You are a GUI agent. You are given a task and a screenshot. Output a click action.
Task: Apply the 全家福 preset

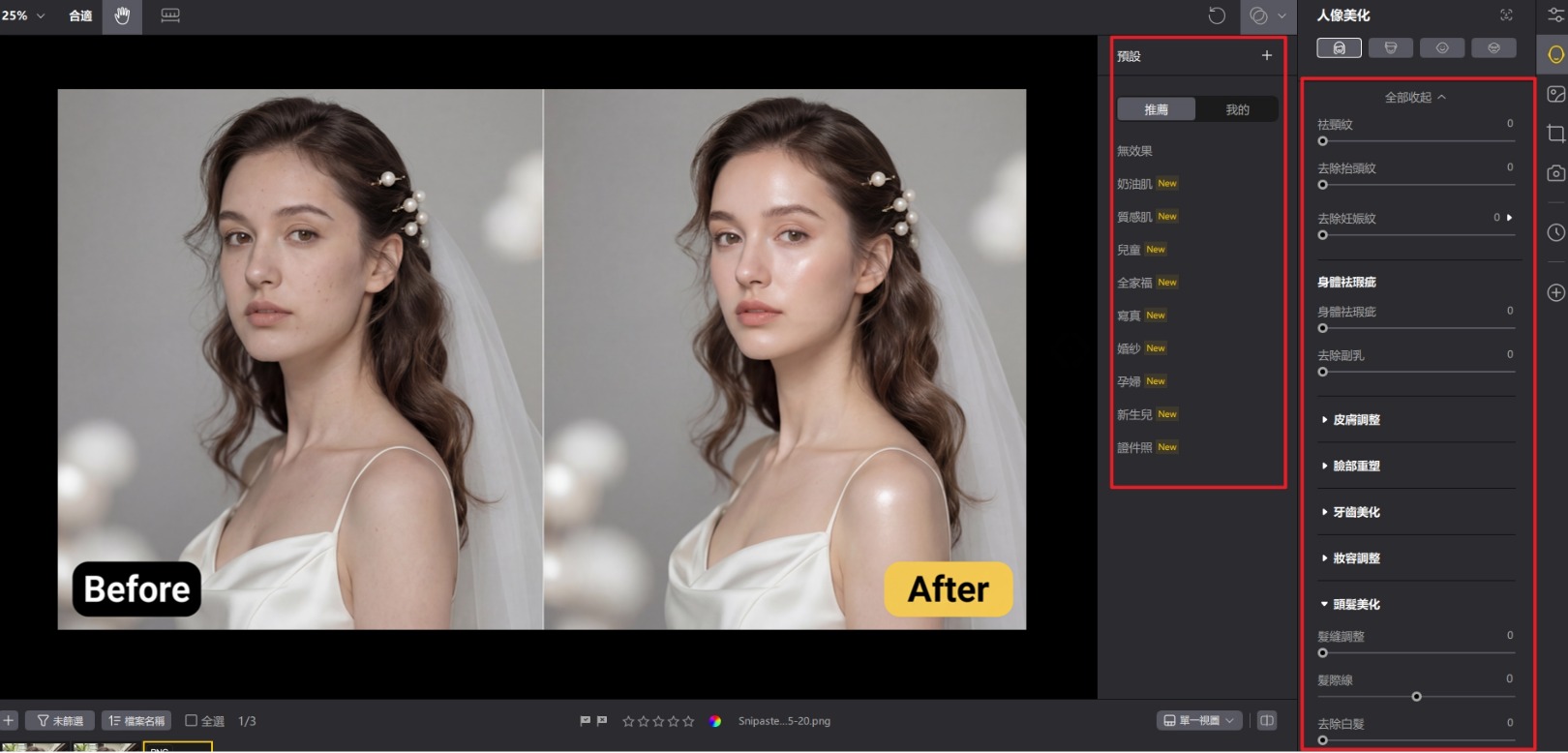[1134, 283]
